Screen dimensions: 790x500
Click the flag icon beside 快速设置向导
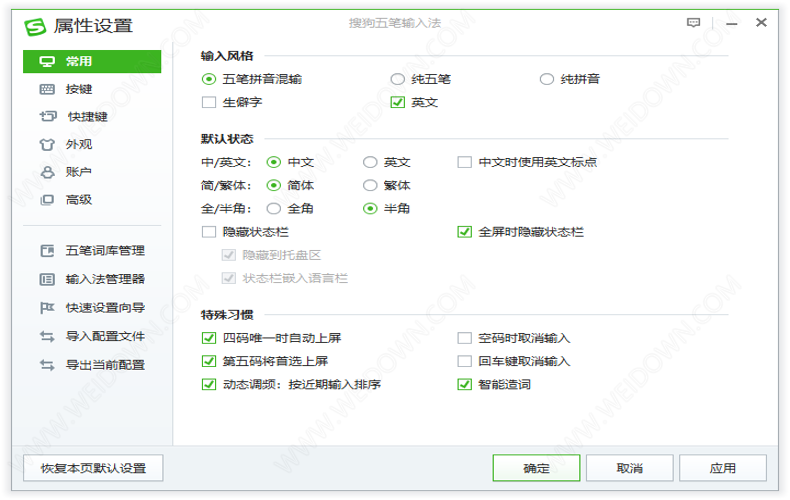(47, 307)
